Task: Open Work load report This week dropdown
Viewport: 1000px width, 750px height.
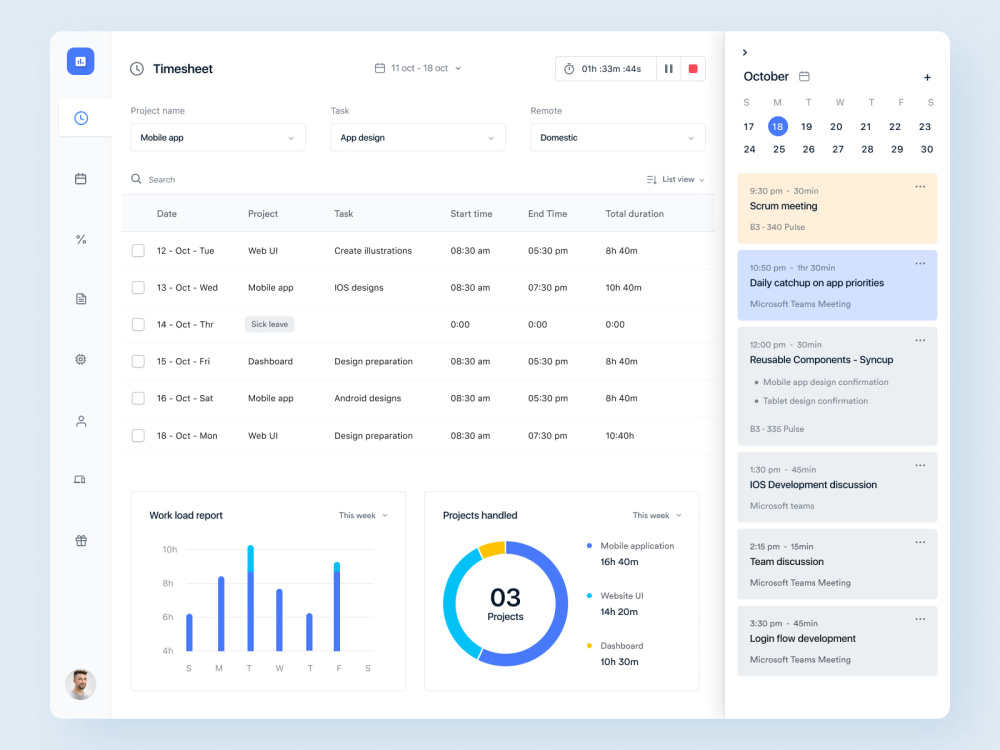Action: 363,515
